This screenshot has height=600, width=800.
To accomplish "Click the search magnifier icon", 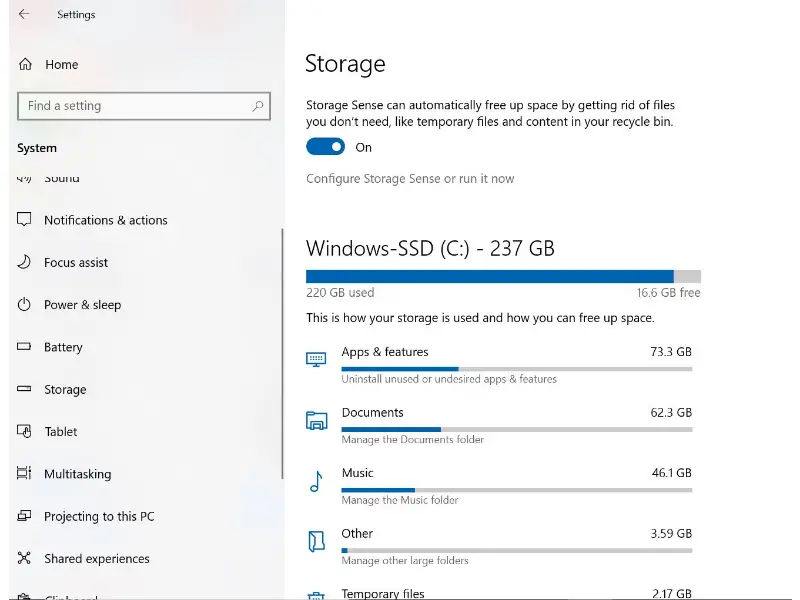I will [258, 106].
